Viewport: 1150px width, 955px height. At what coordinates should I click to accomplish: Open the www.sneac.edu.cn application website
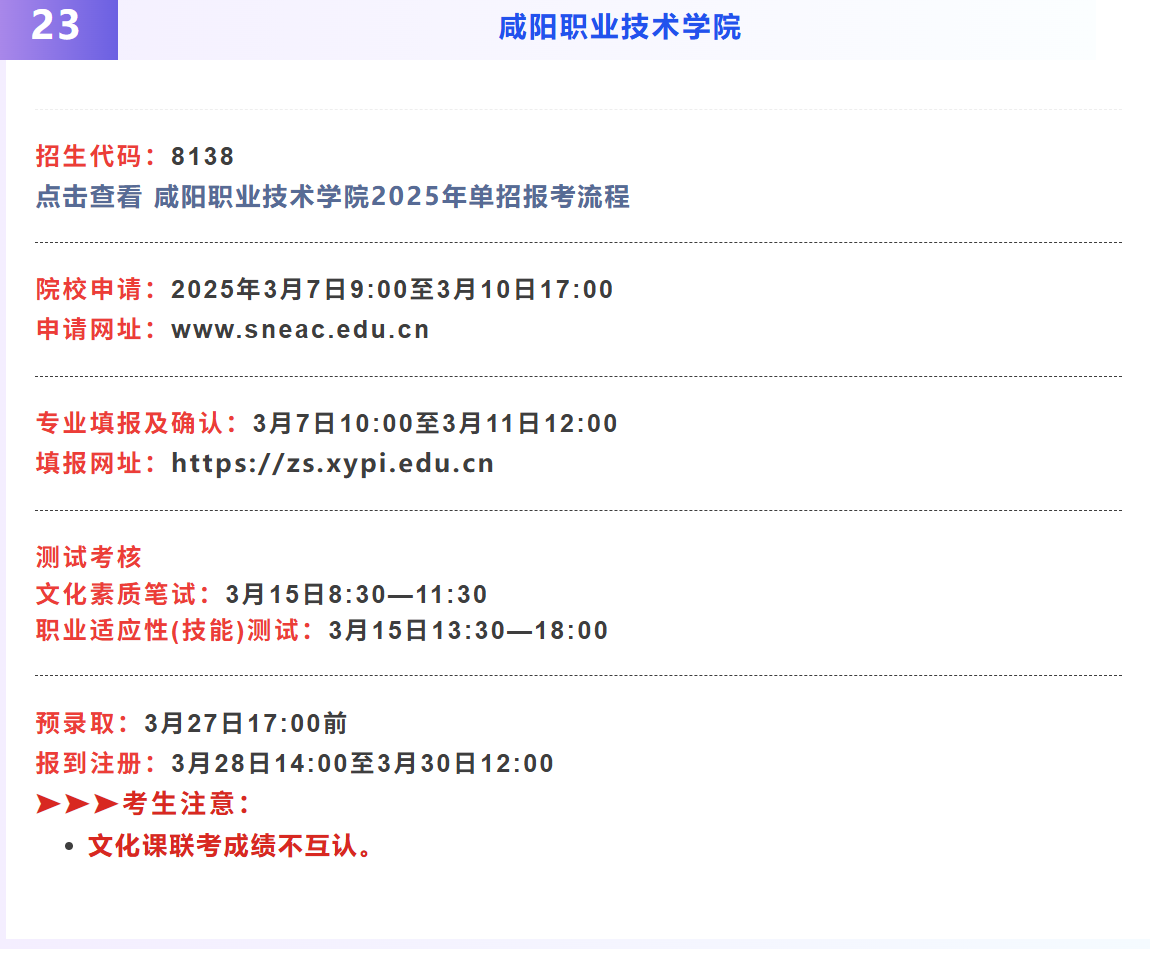[x=300, y=328]
